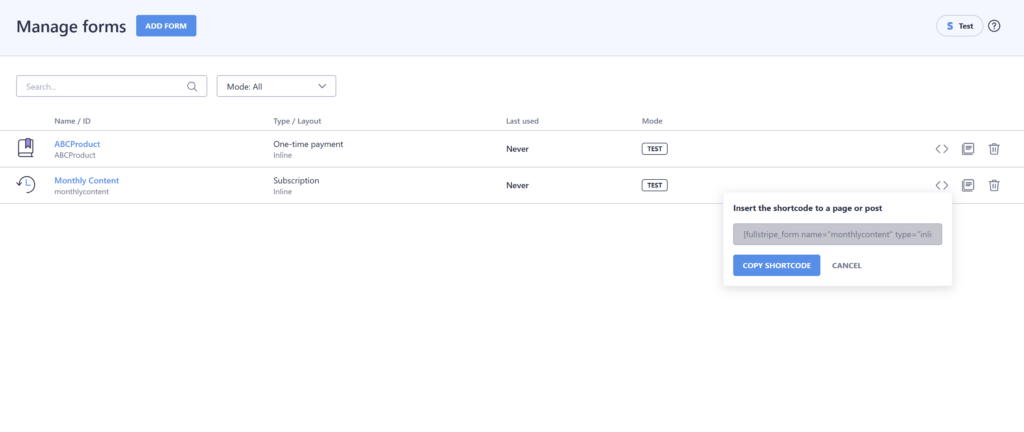This screenshot has width=1024, height=432.
Task: Click the ABCProduct one-time payment book icon
Action: (26, 149)
